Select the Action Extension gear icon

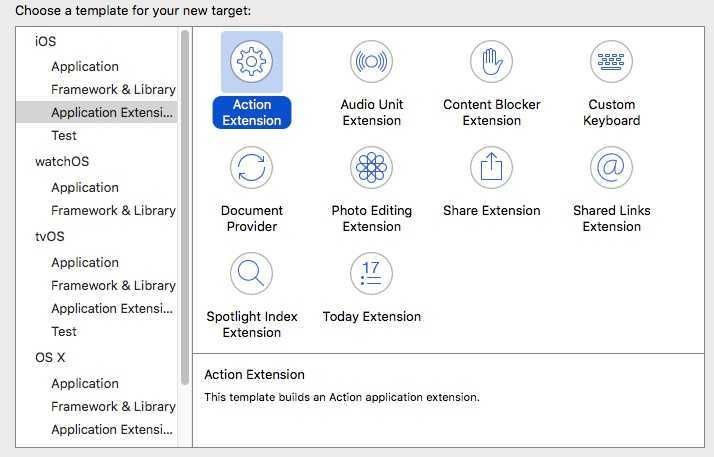tap(251, 61)
